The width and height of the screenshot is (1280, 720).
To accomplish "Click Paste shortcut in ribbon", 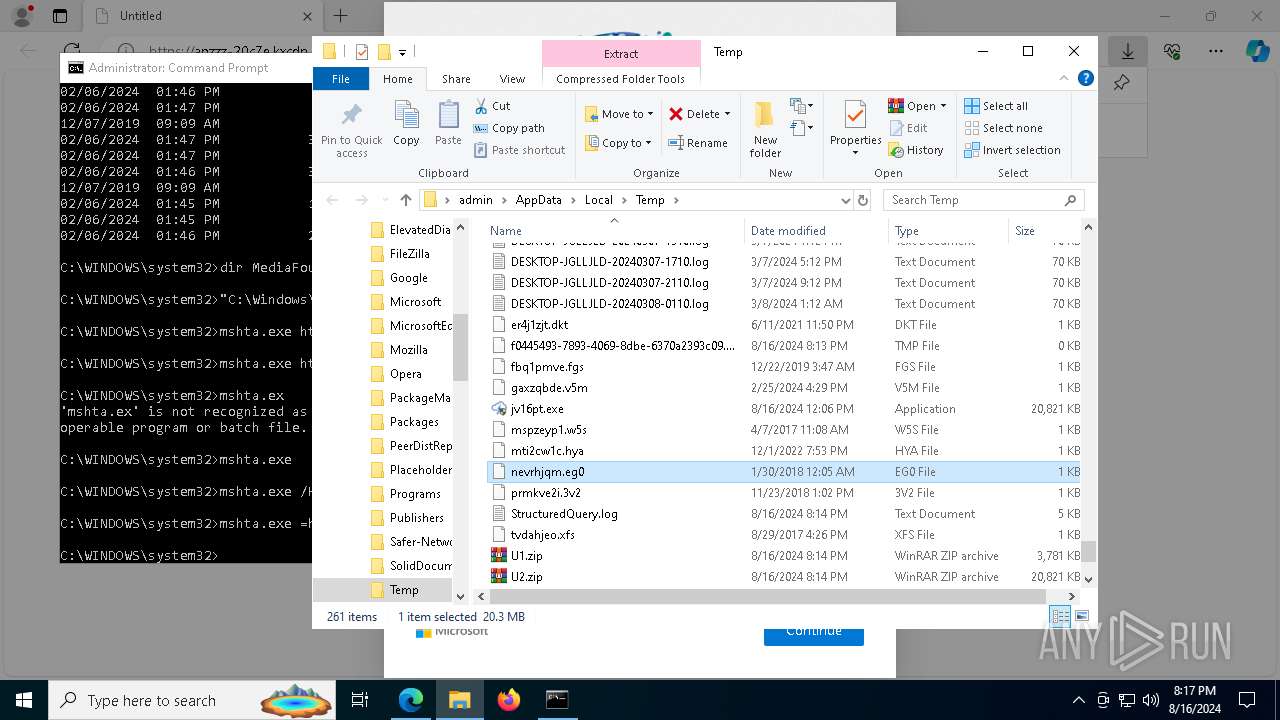I will (519, 150).
